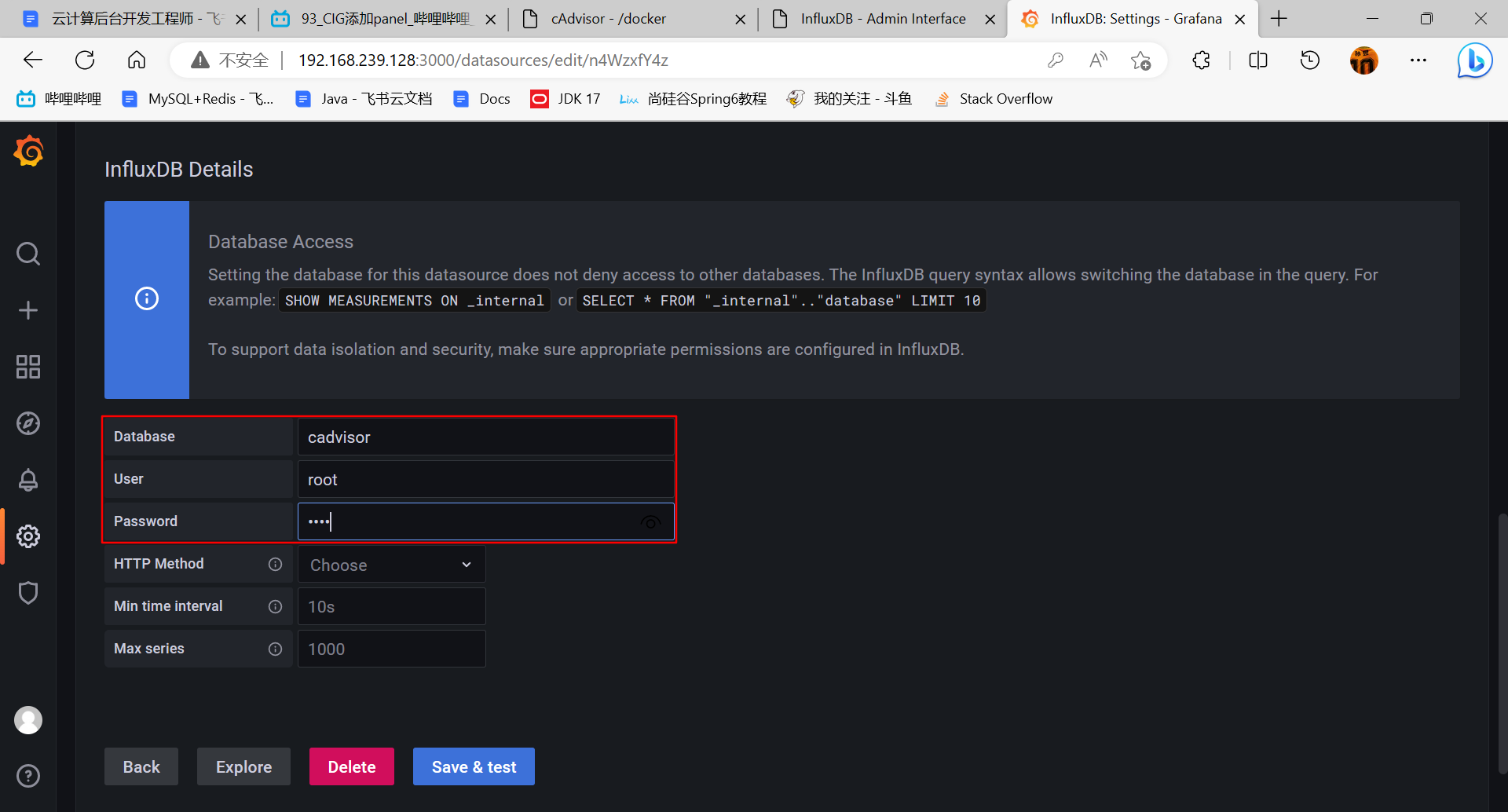Expand the HTTP Method Choose dropdown
Screen dimensions: 1508x812
click(x=391, y=565)
